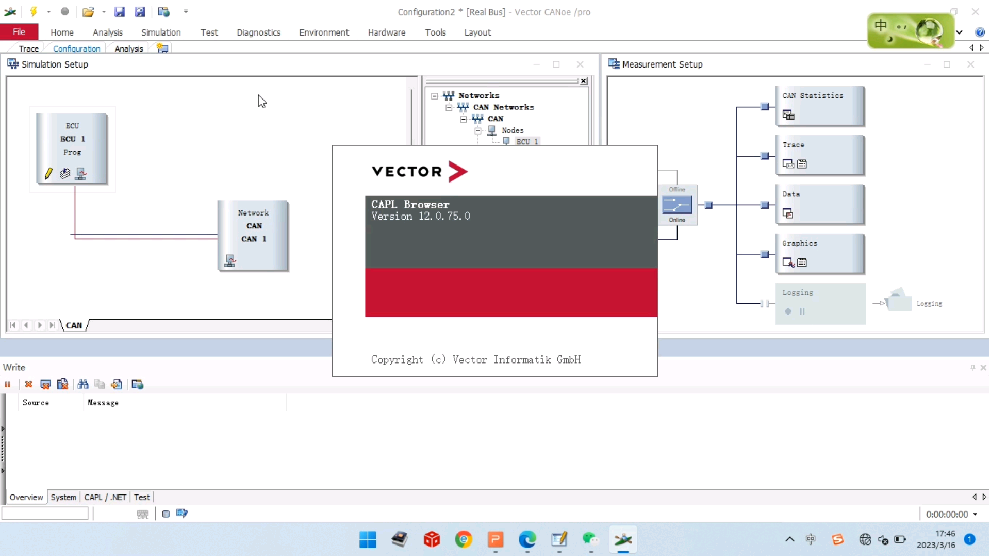
Task: Click the input field in the status bar
Action: (45, 514)
